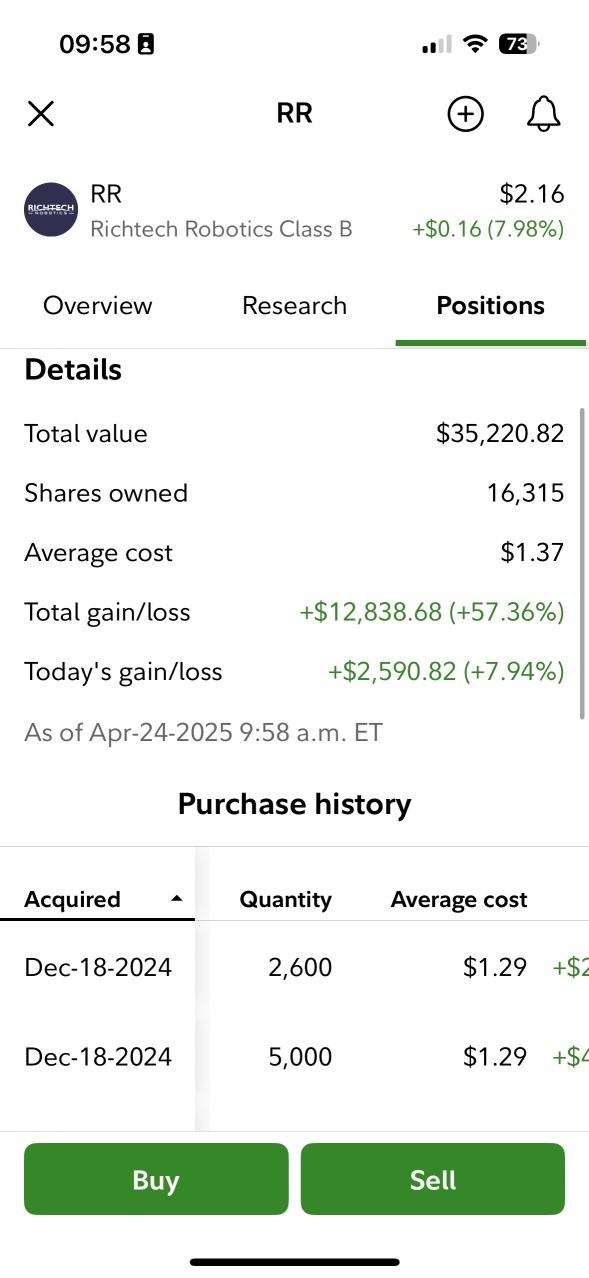Image resolution: width=589 pixels, height=1278 pixels.
Task: Tap the ID card icon beside the time
Action: pos(146,44)
